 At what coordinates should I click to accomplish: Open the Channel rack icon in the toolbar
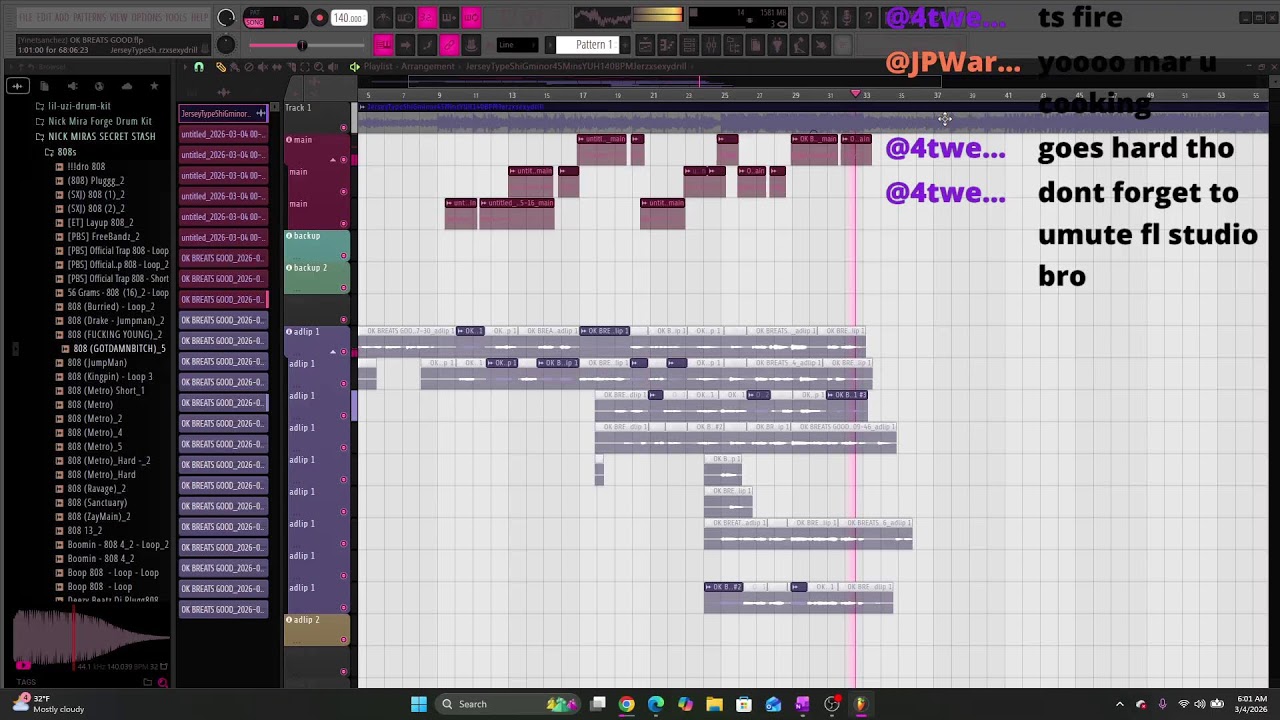pos(689,45)
